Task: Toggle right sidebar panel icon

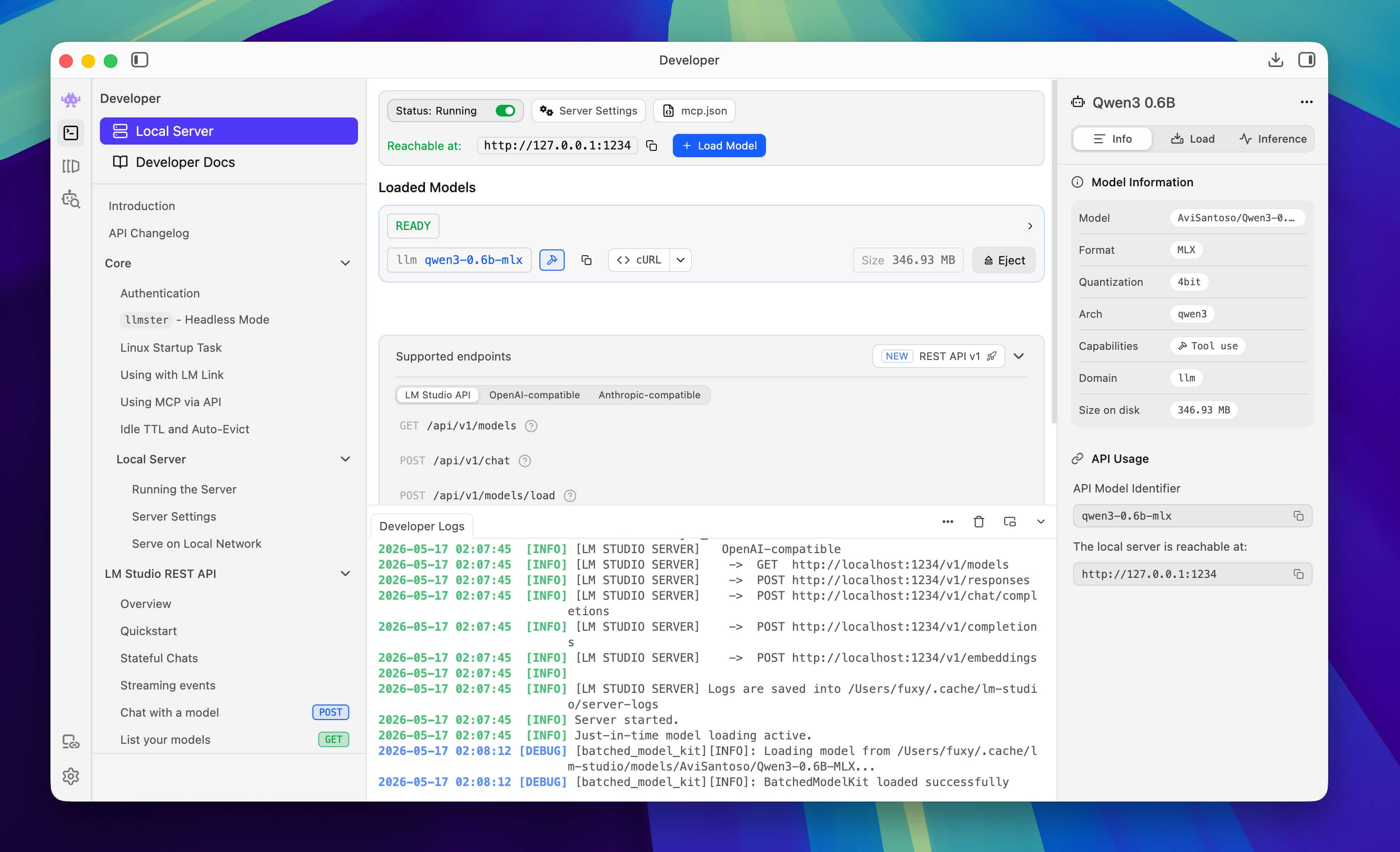Action: click(x=1306, y=60)
